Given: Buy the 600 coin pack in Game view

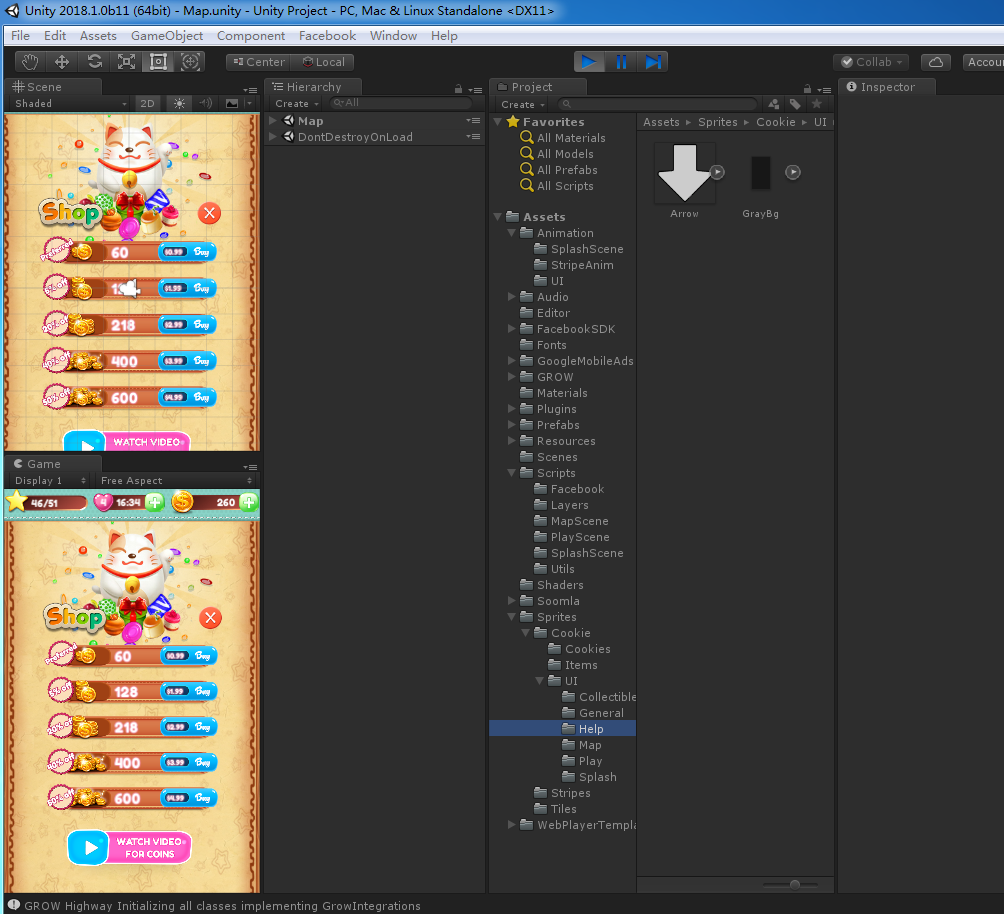Looking at the screenshot, I should [x=190, y=797].
